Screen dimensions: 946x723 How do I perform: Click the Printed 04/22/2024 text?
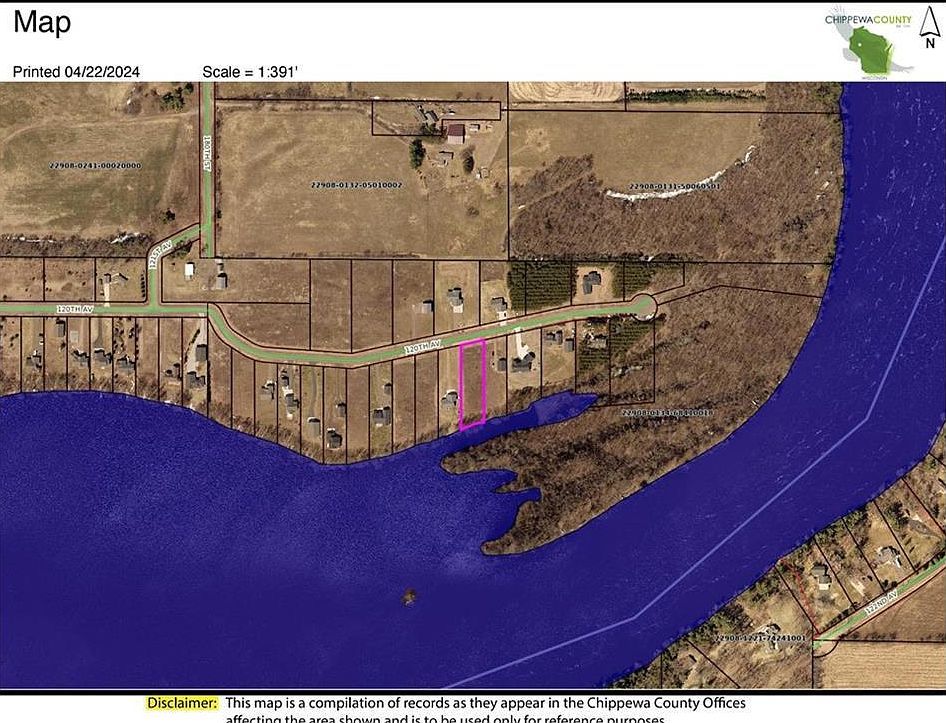75,71
